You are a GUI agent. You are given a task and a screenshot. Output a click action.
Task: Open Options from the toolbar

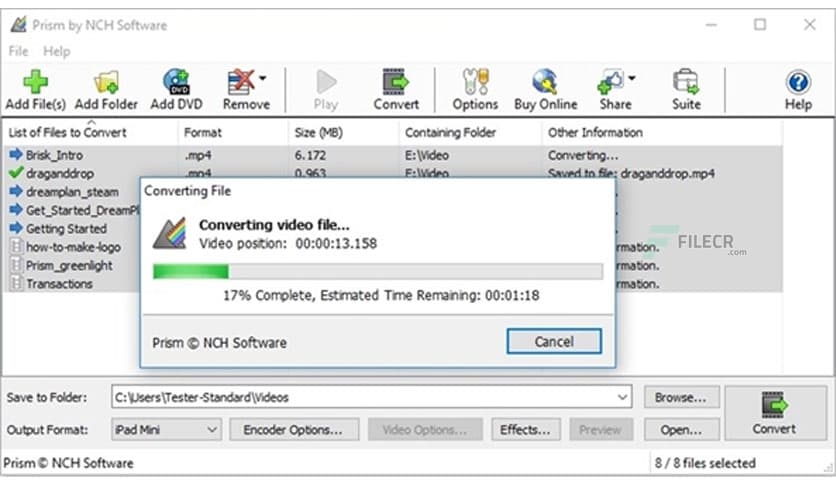coord(475,90)
